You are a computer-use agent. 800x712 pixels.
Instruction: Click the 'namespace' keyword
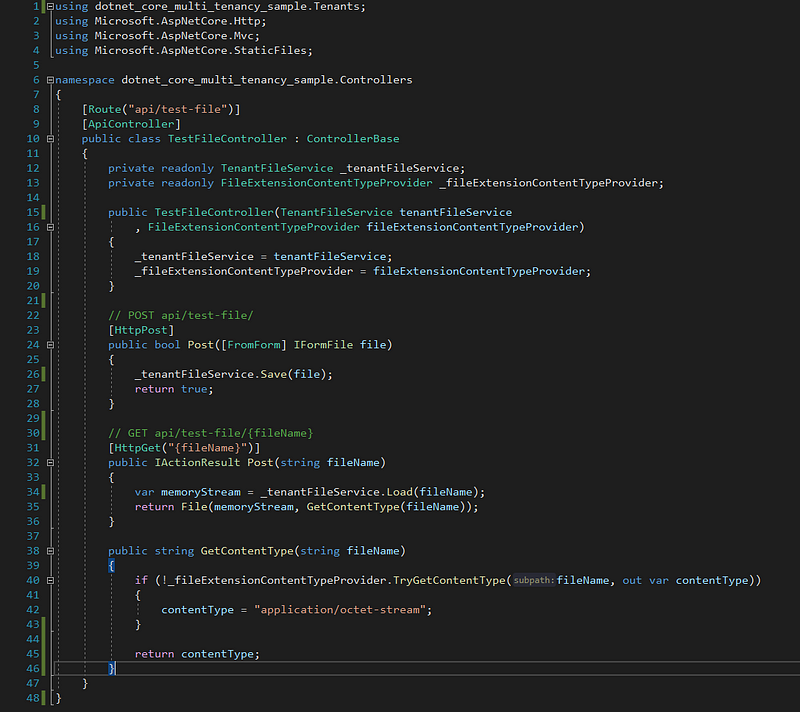coord(85,80)
